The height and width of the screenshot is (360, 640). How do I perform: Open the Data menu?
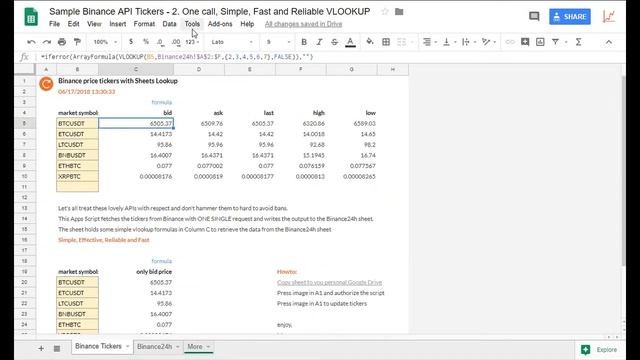[169, 24]
